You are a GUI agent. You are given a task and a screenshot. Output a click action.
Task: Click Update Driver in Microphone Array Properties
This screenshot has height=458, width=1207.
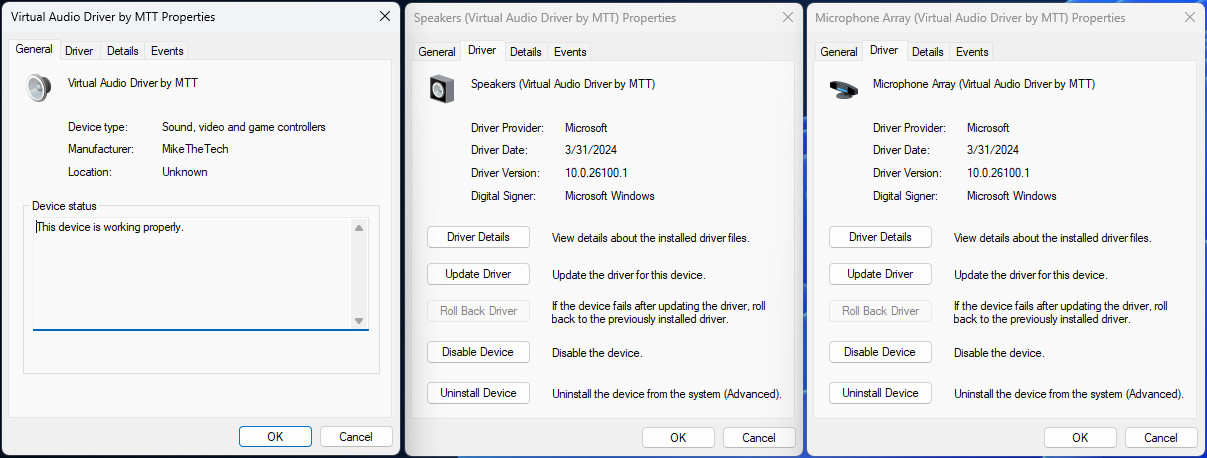click(880, 274)
